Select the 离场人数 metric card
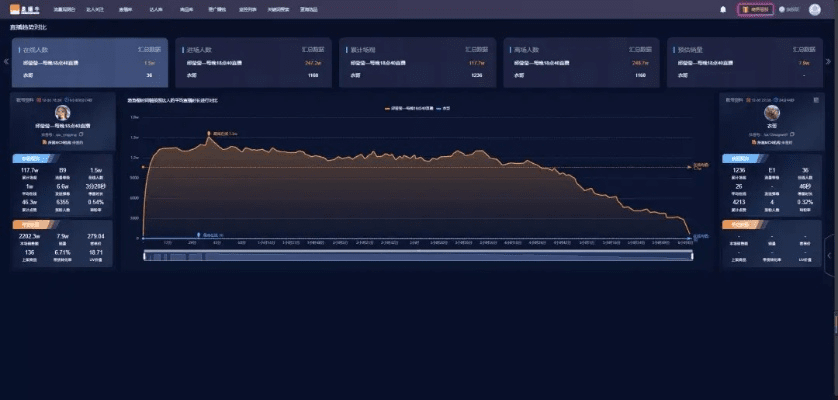 coord(580,62)
